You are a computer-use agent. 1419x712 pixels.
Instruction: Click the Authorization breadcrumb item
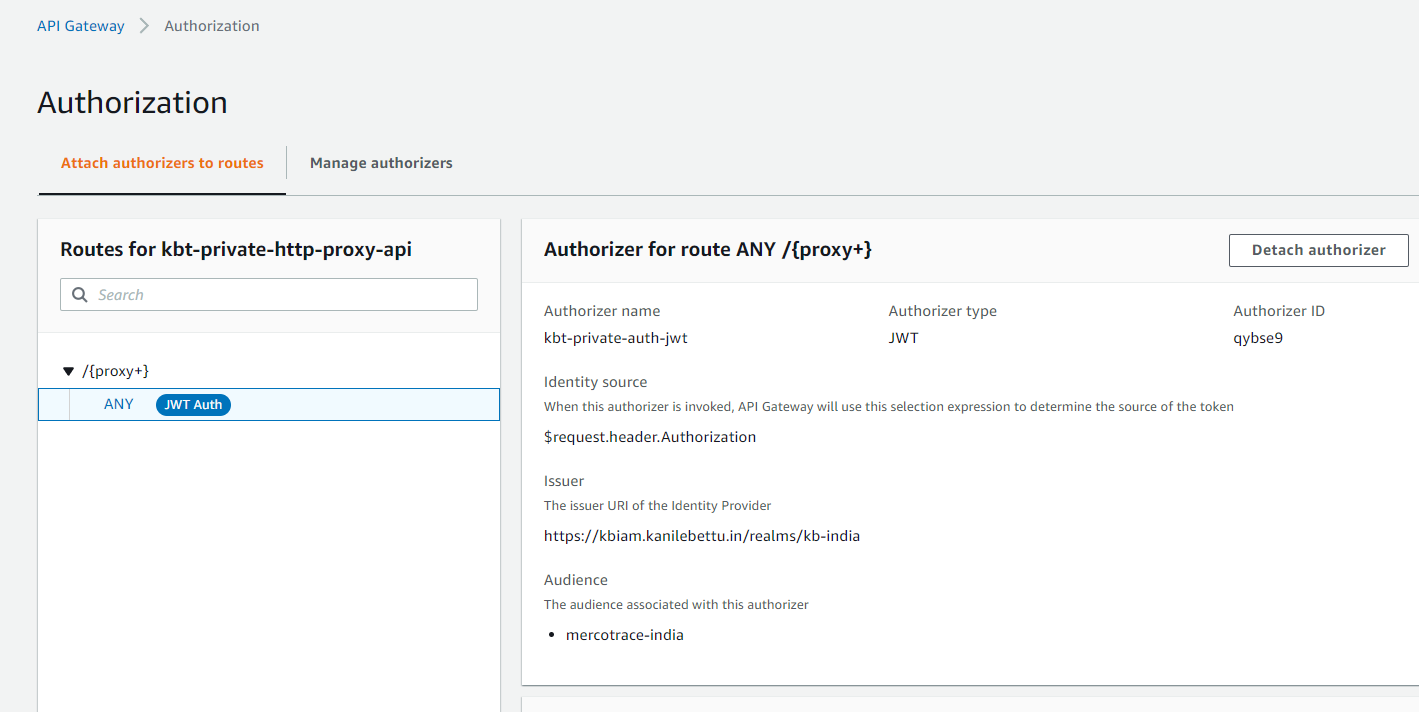tap(212, 26)
